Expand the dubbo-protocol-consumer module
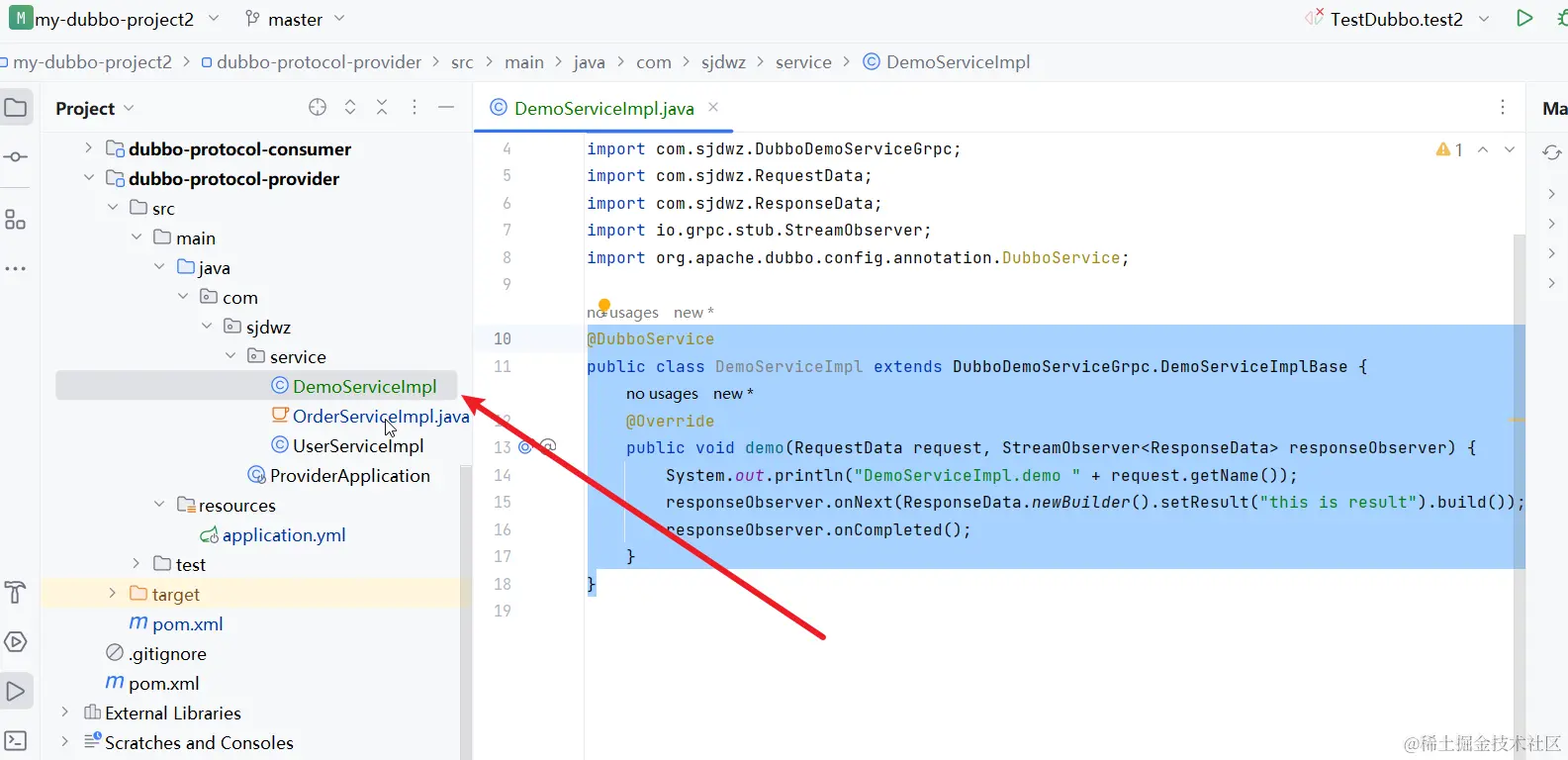The height and width of the screenshot is (760, 1568). coord(88,148)
